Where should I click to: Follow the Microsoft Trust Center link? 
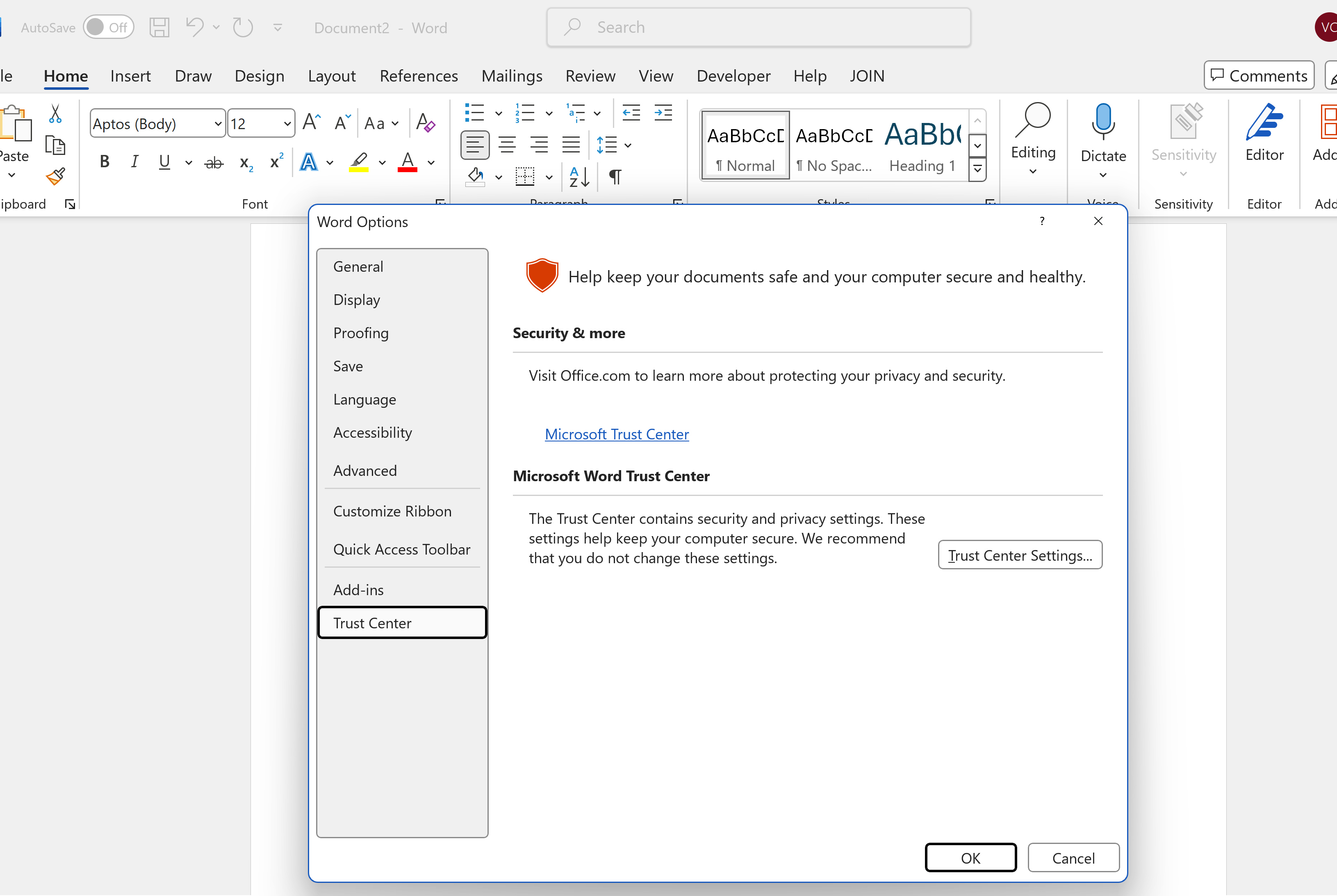pos(617,434)
